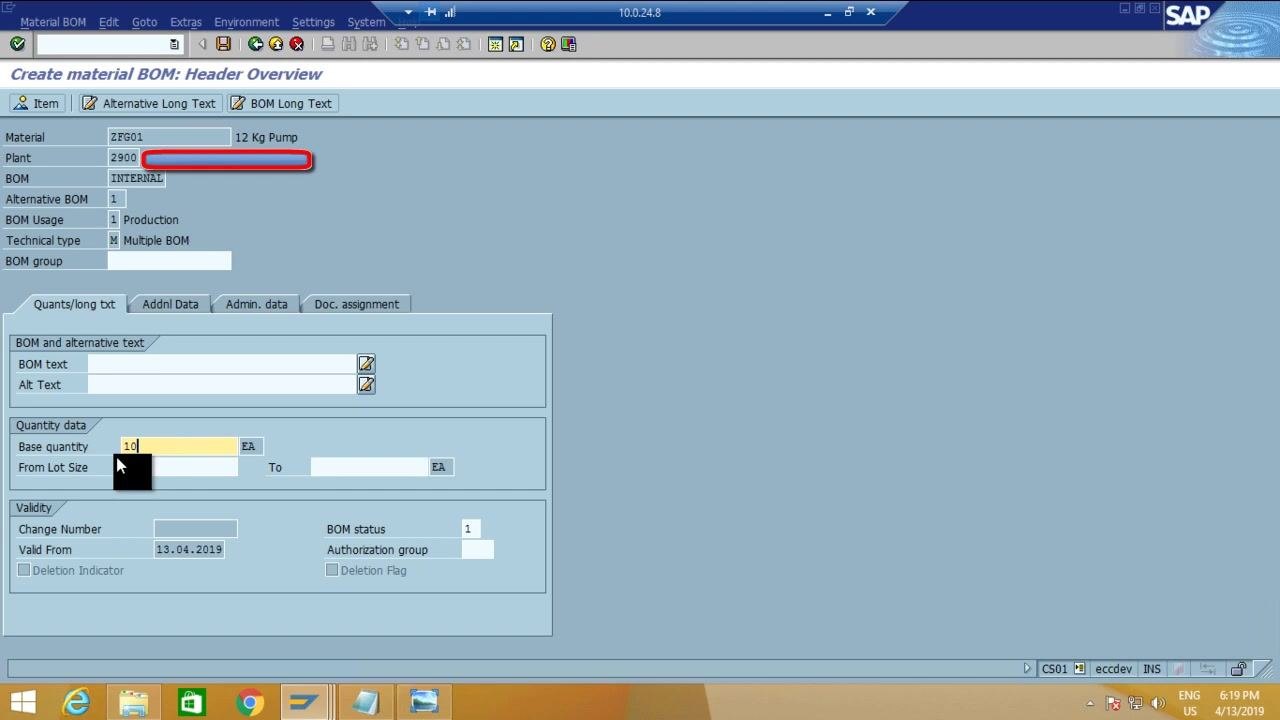Screen dimensions: 1280x720
Task: Click the BOM Long Text button
Action: click(x=281, y=103)
